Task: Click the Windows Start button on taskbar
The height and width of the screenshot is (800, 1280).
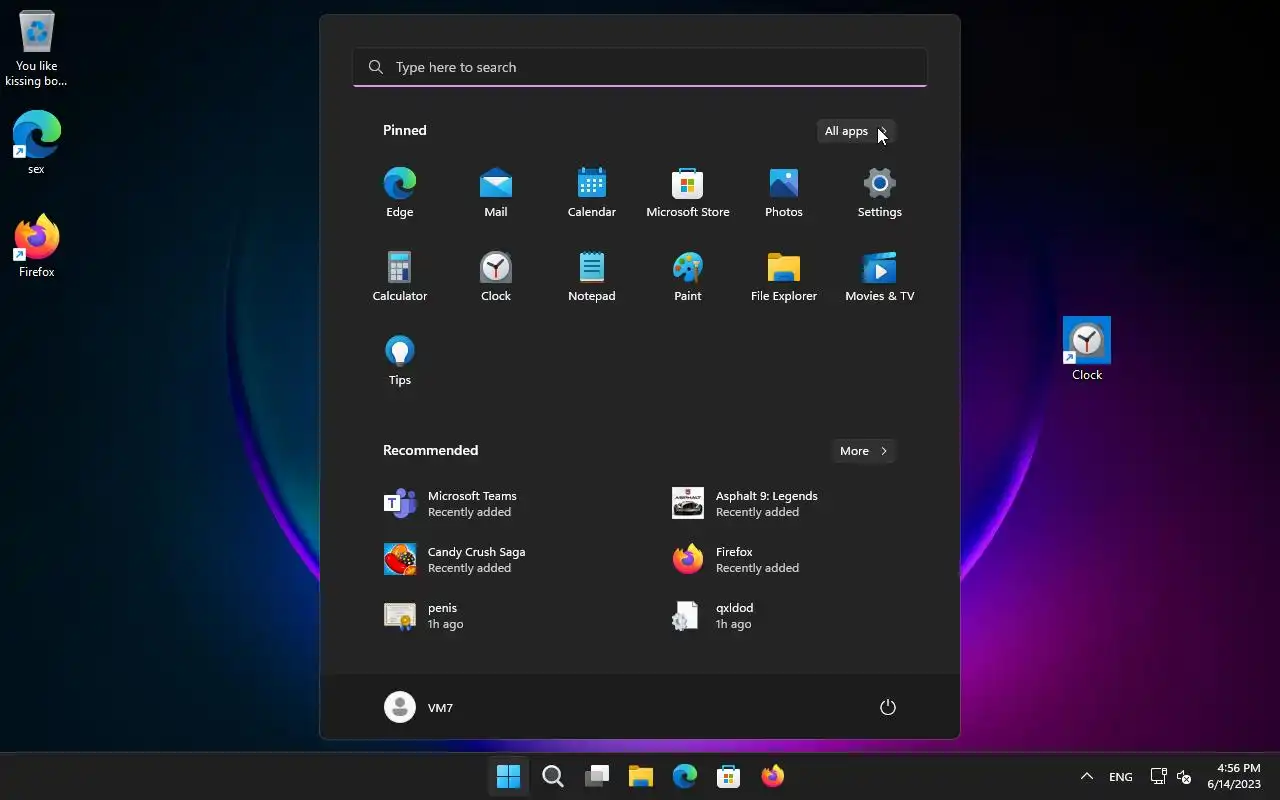Action: [x=508, y=776]
